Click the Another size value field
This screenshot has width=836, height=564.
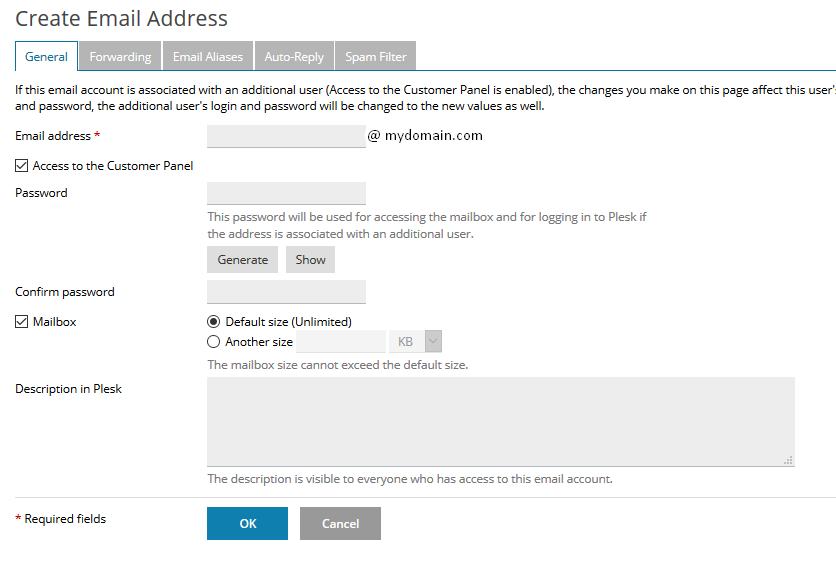341,342
